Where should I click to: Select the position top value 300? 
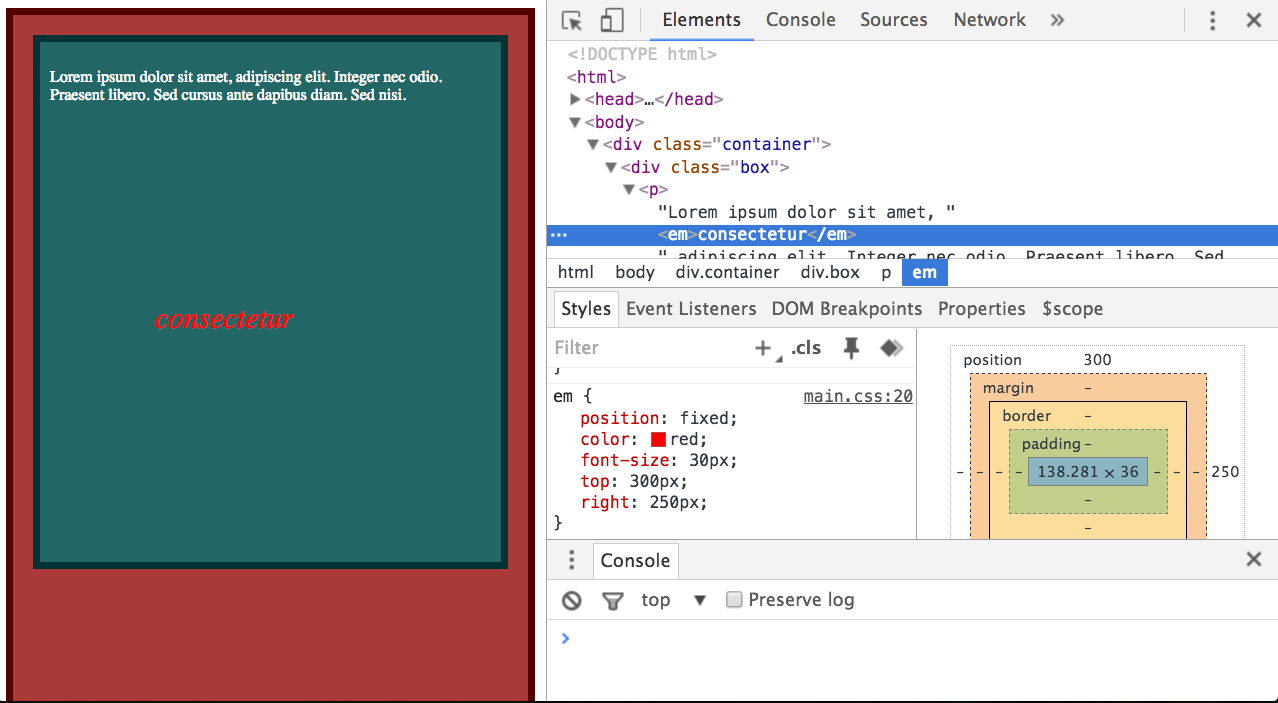(x=1097, y=360)
